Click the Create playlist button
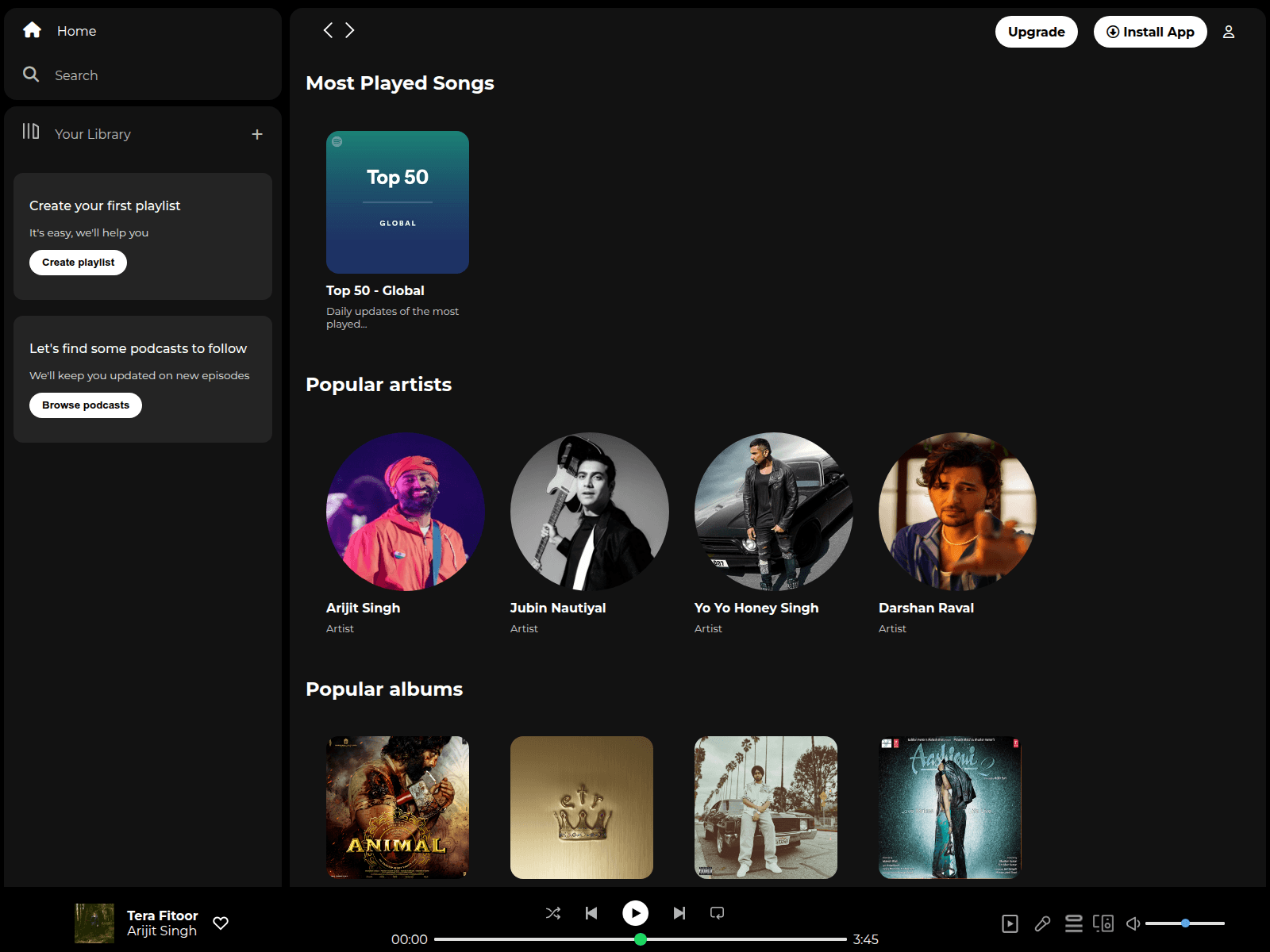1270x952 pixels. (78, 263)
